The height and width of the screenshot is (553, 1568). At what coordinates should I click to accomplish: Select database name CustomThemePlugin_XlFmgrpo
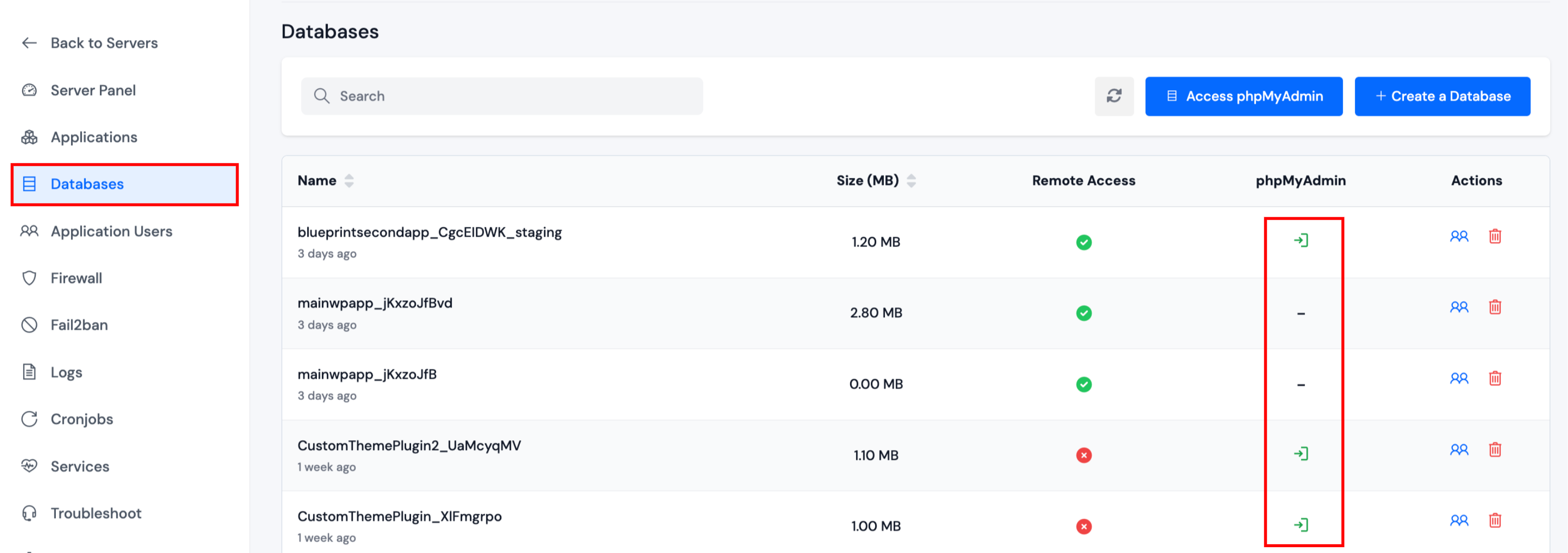[x=399, y=516]
